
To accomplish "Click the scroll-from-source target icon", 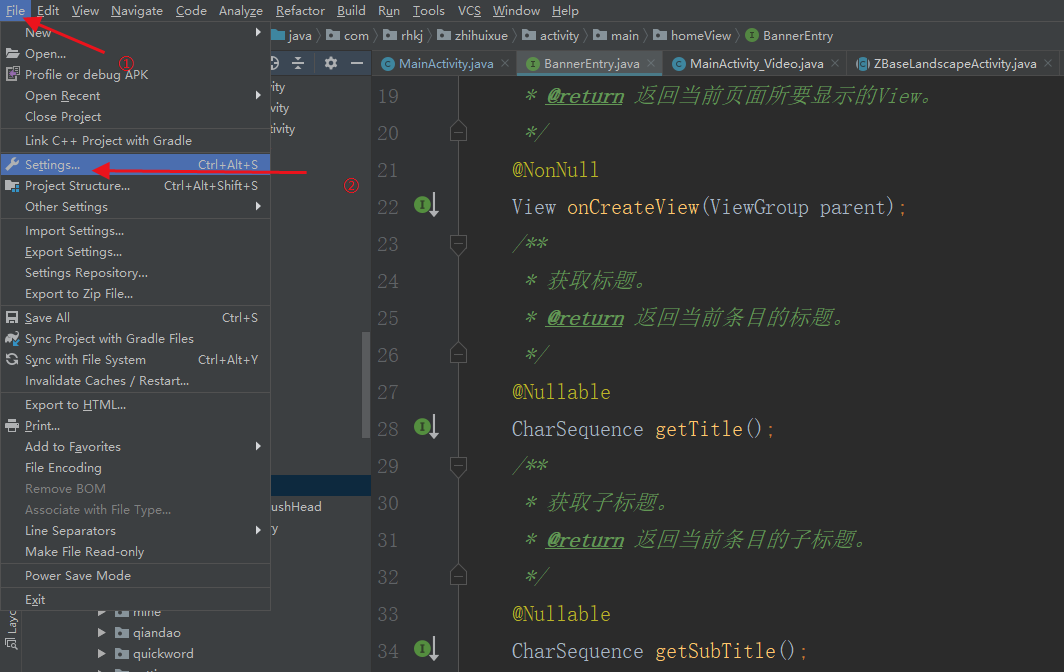I will click(x=274, y=63).
